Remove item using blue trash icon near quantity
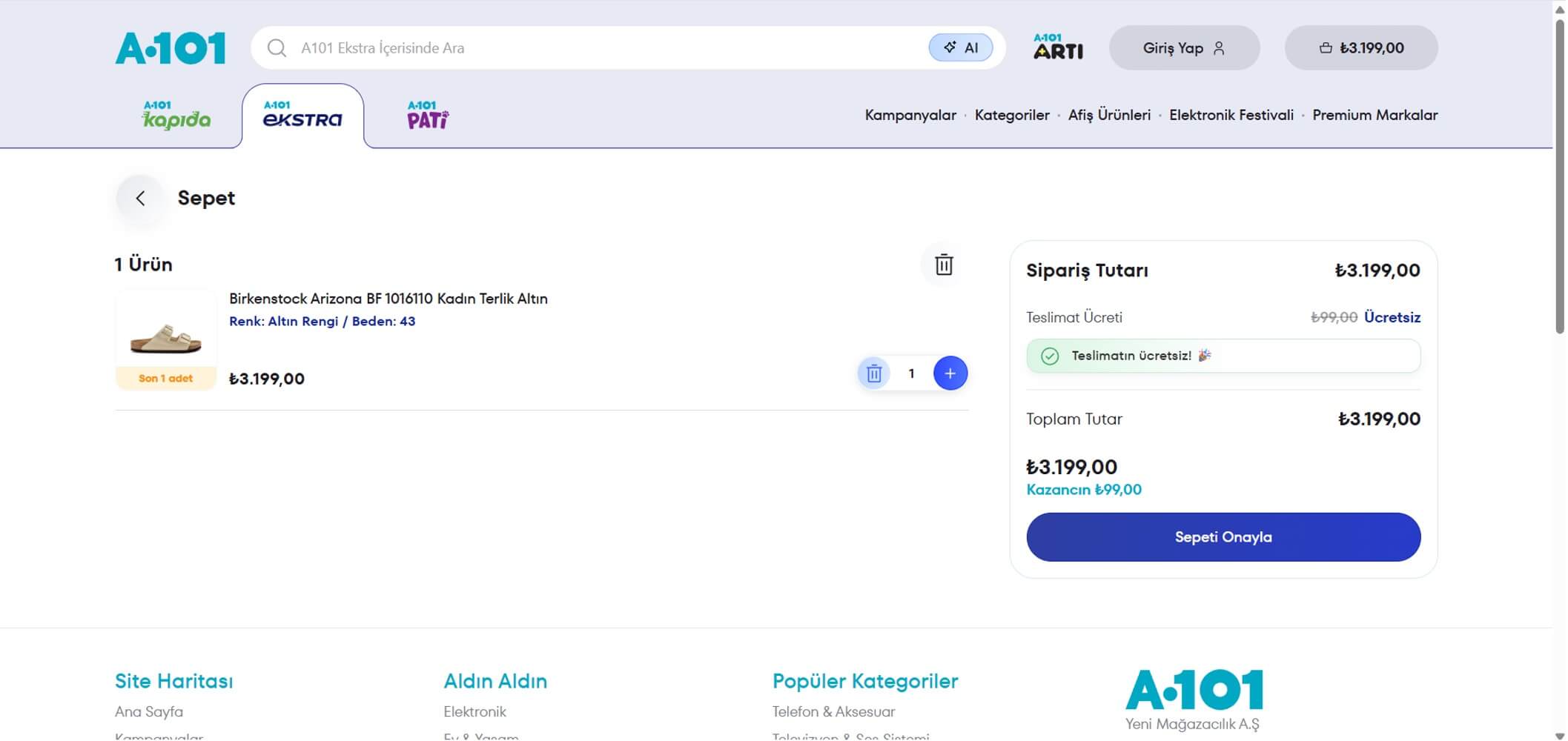Screen dimensions: 1568x741 pyautogui.click(x=874, y=373)
